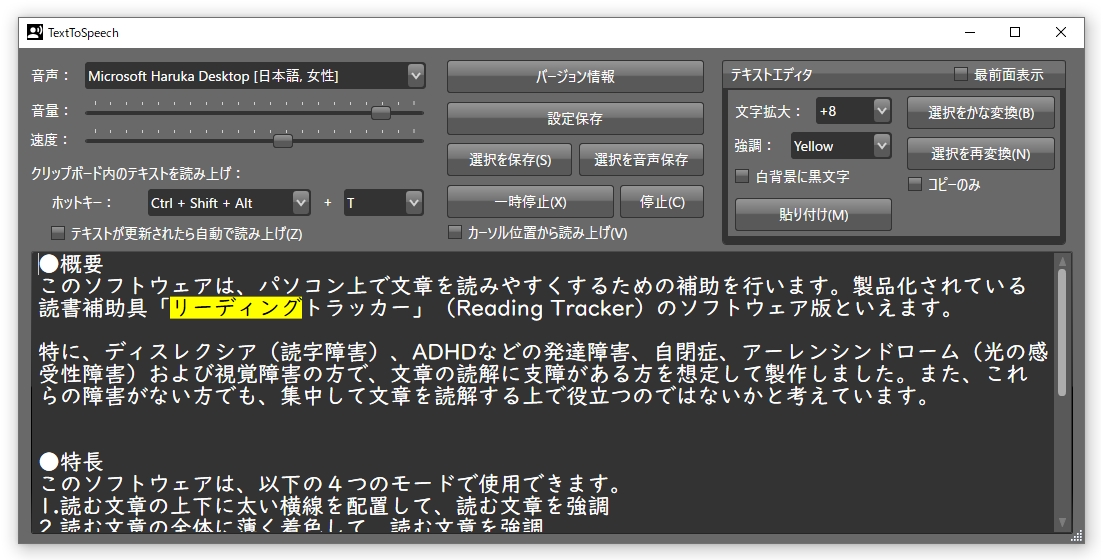
Task: Click the 設定保存 button
Action: click(x=575, y=119)
